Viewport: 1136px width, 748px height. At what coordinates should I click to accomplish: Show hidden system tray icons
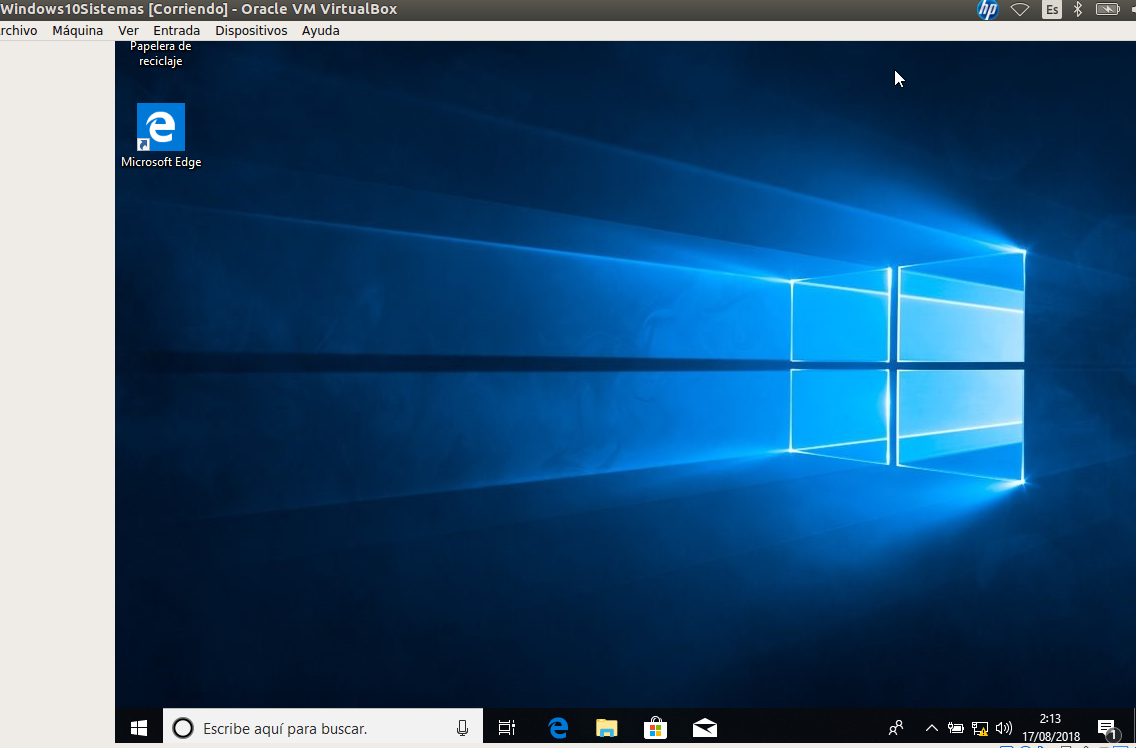tap(932, 728)
